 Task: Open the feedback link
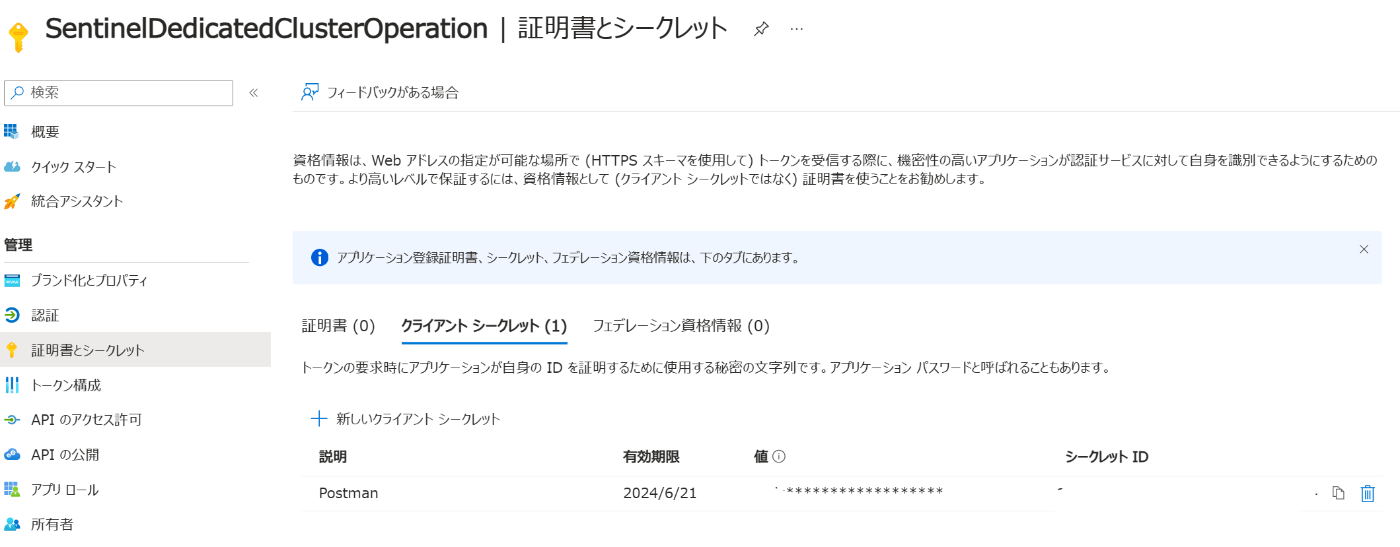coord(380,92)
